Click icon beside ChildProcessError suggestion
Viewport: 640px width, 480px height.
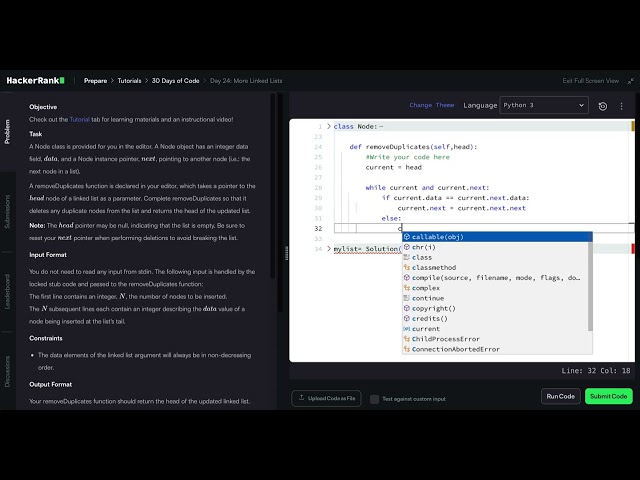pos(407,339)
